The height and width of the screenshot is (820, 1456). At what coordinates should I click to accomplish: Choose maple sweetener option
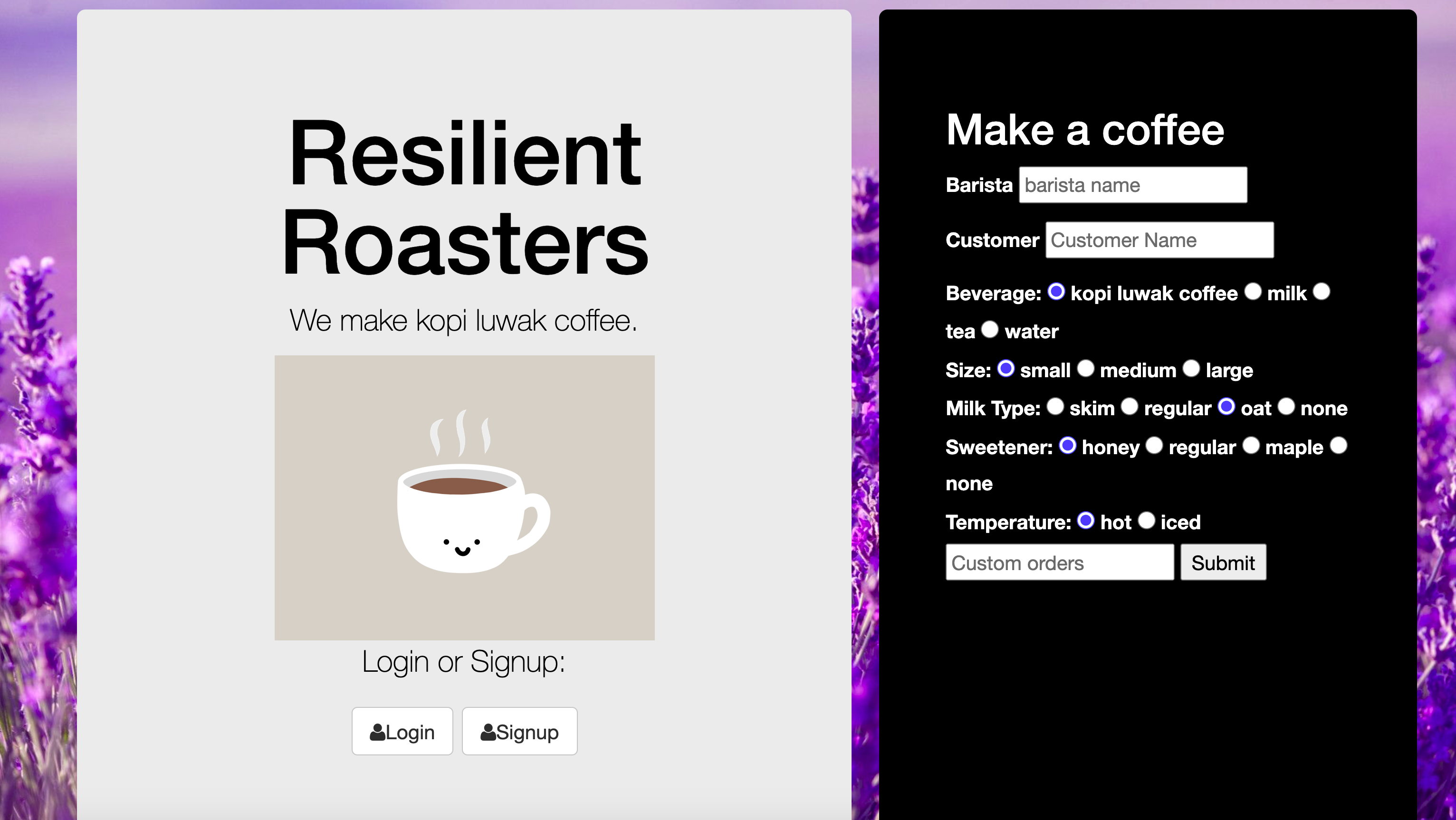[x=1251, y=445]
